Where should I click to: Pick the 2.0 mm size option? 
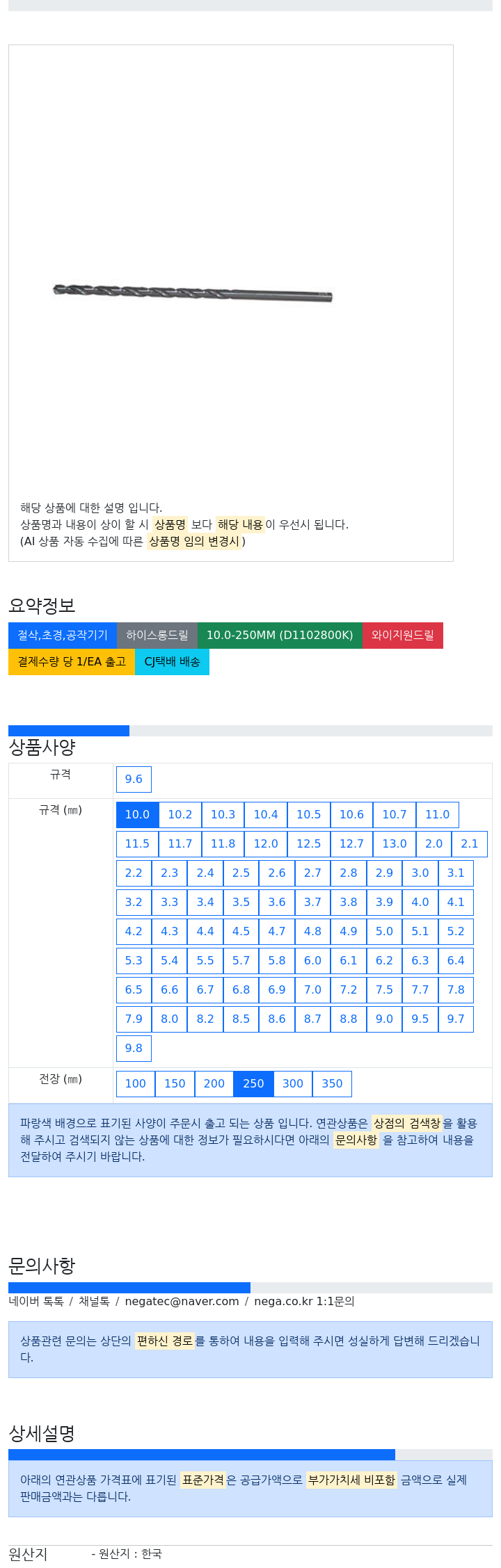click(x=434, y=843)
